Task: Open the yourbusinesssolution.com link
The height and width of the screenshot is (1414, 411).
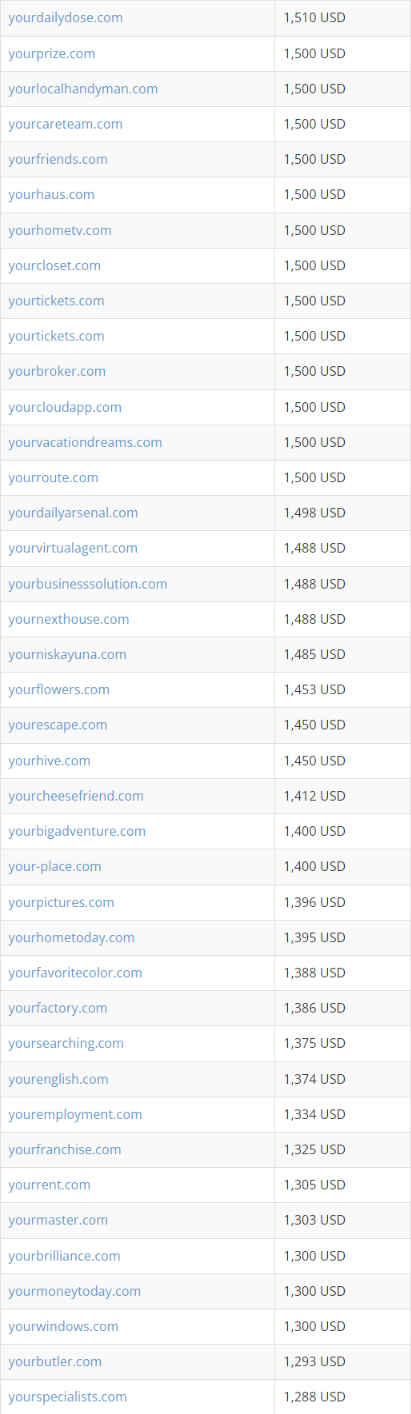Action: (x=88, y=584)
